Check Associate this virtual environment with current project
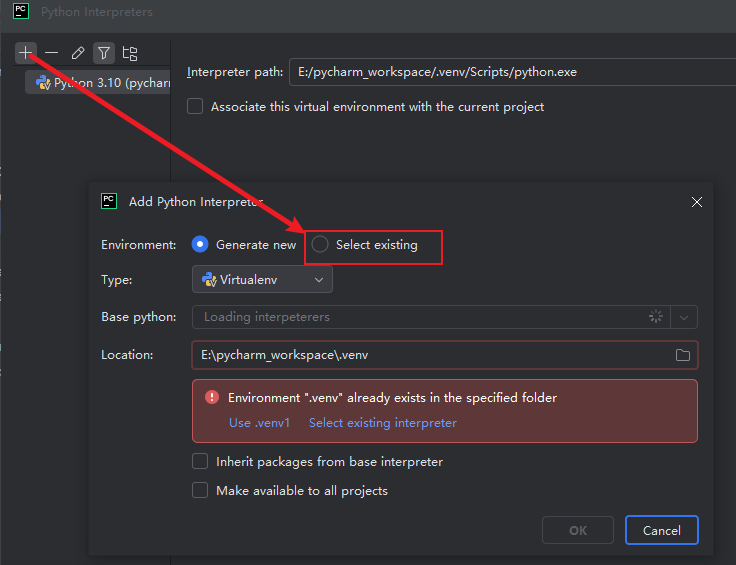 coord(195,107)
